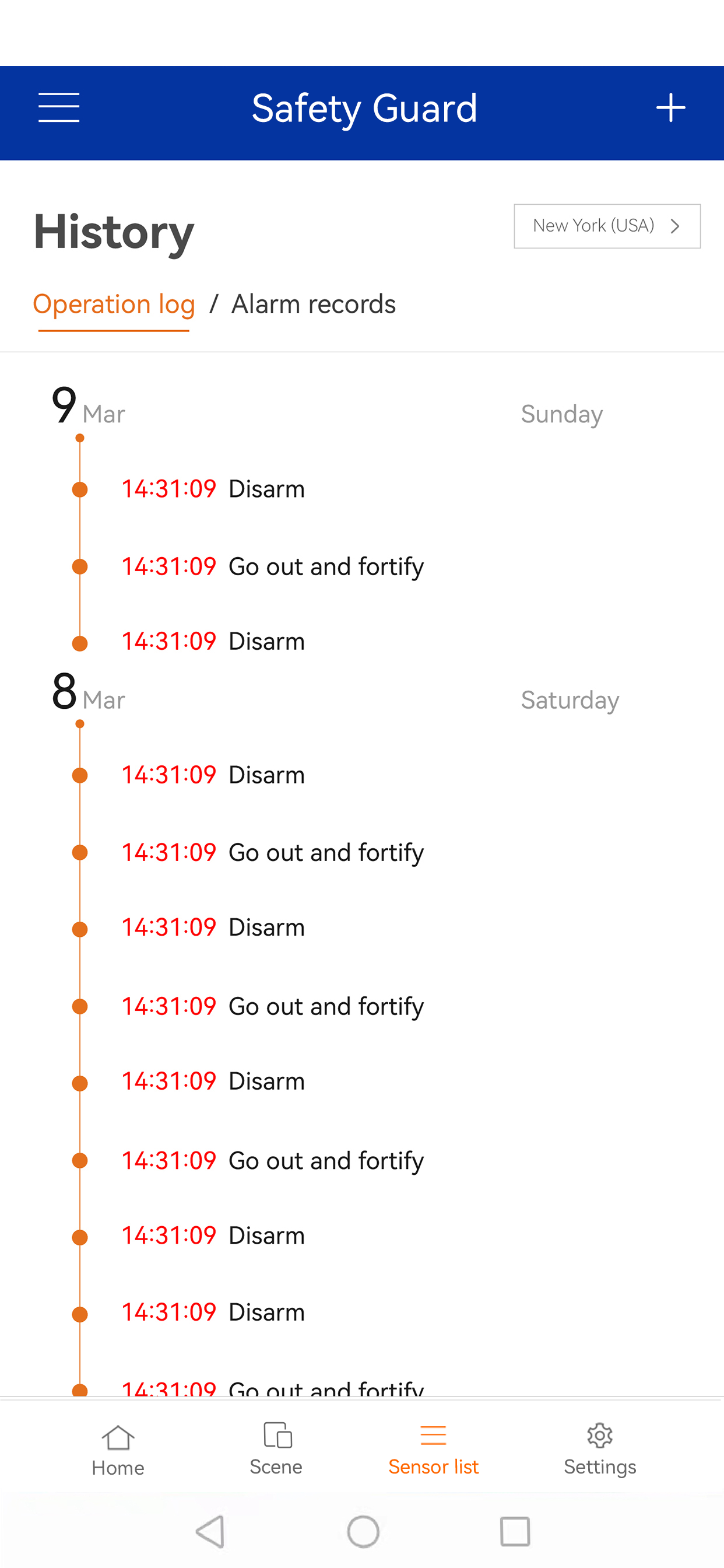This screenshot has width=724, height=1568.
Task: Switch to the Alarm records tab
Action: (x=314, y=304)
